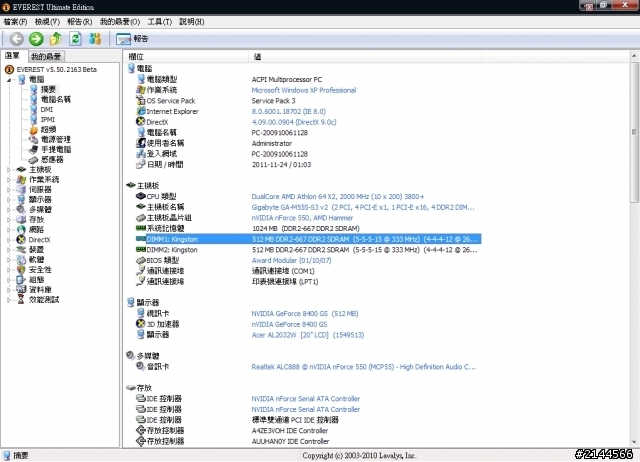Select 電腦名稱 icon in tree

pyautogui.click(x=34, y=99)
